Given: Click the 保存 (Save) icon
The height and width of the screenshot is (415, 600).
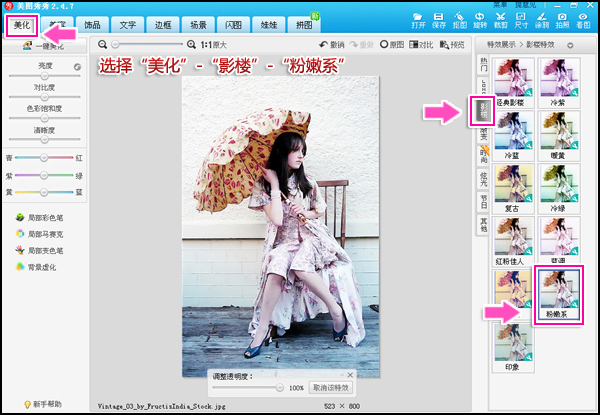Looking at the screenshot, I should (438, 20).
